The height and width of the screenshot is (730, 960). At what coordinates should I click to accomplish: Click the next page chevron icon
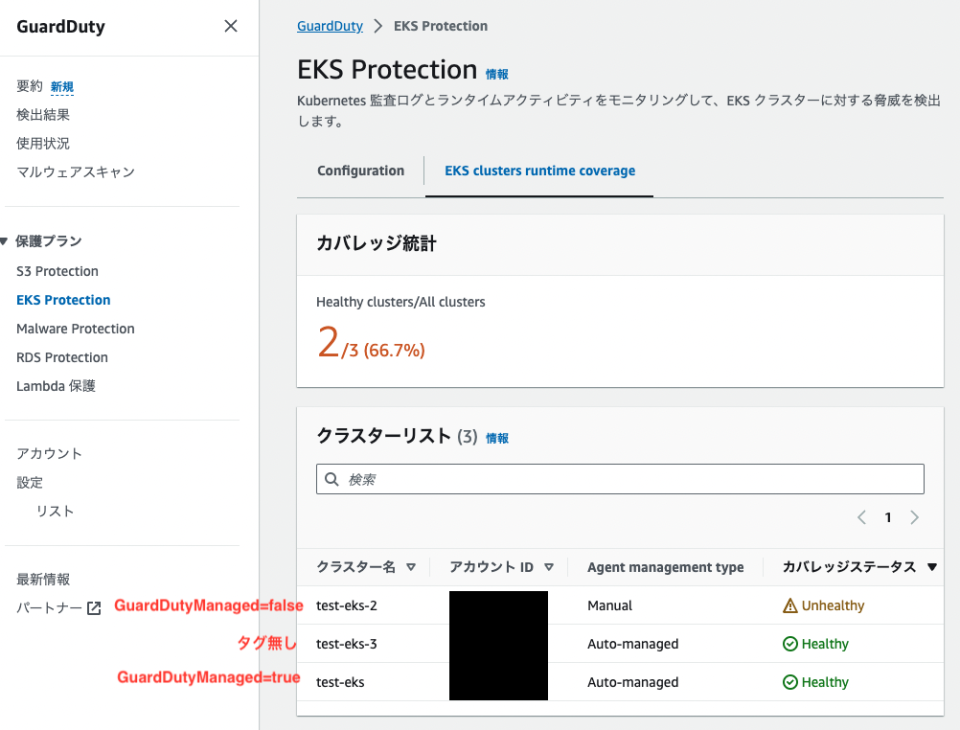click(x=914, y=517)
